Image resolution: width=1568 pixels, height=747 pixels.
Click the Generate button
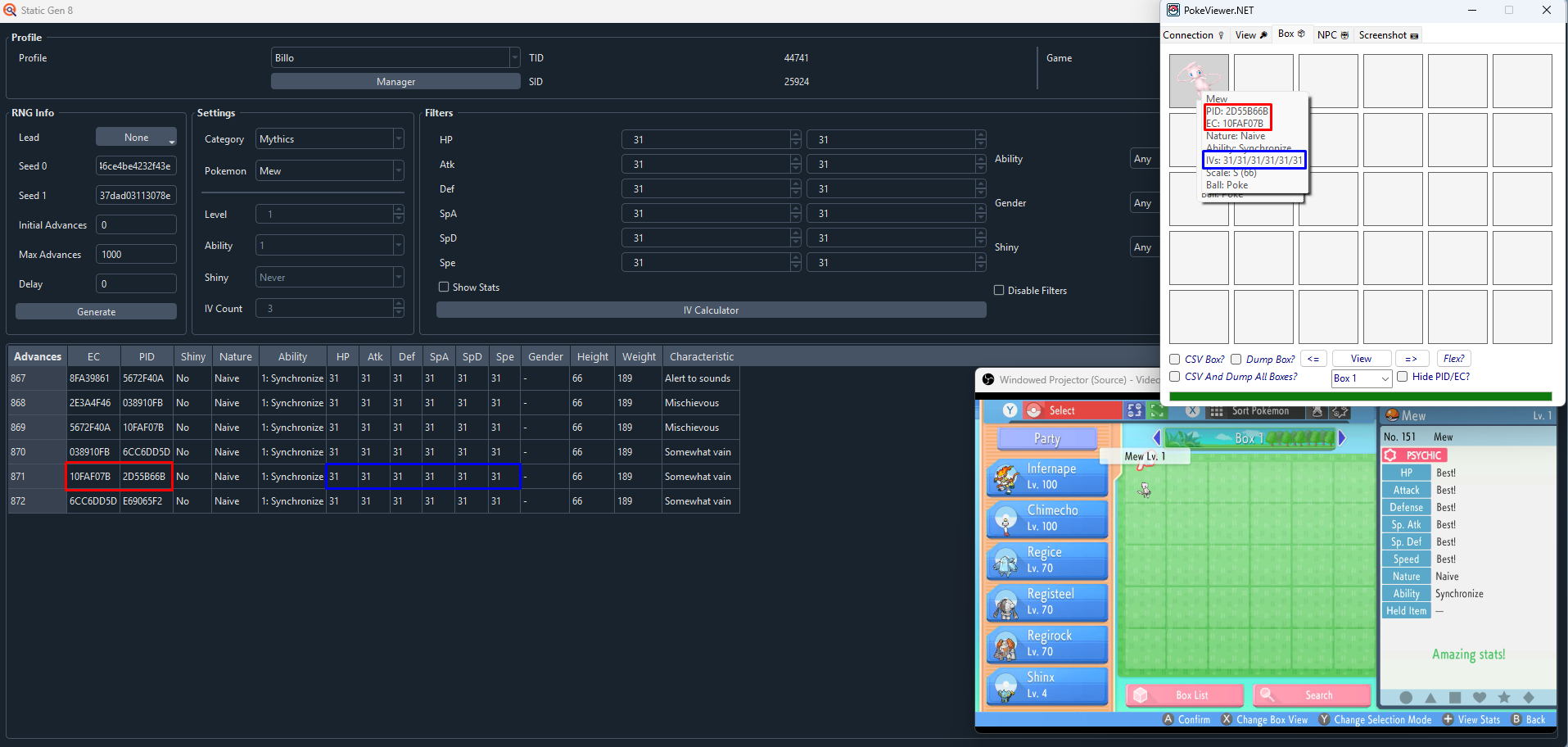point(96,312)
